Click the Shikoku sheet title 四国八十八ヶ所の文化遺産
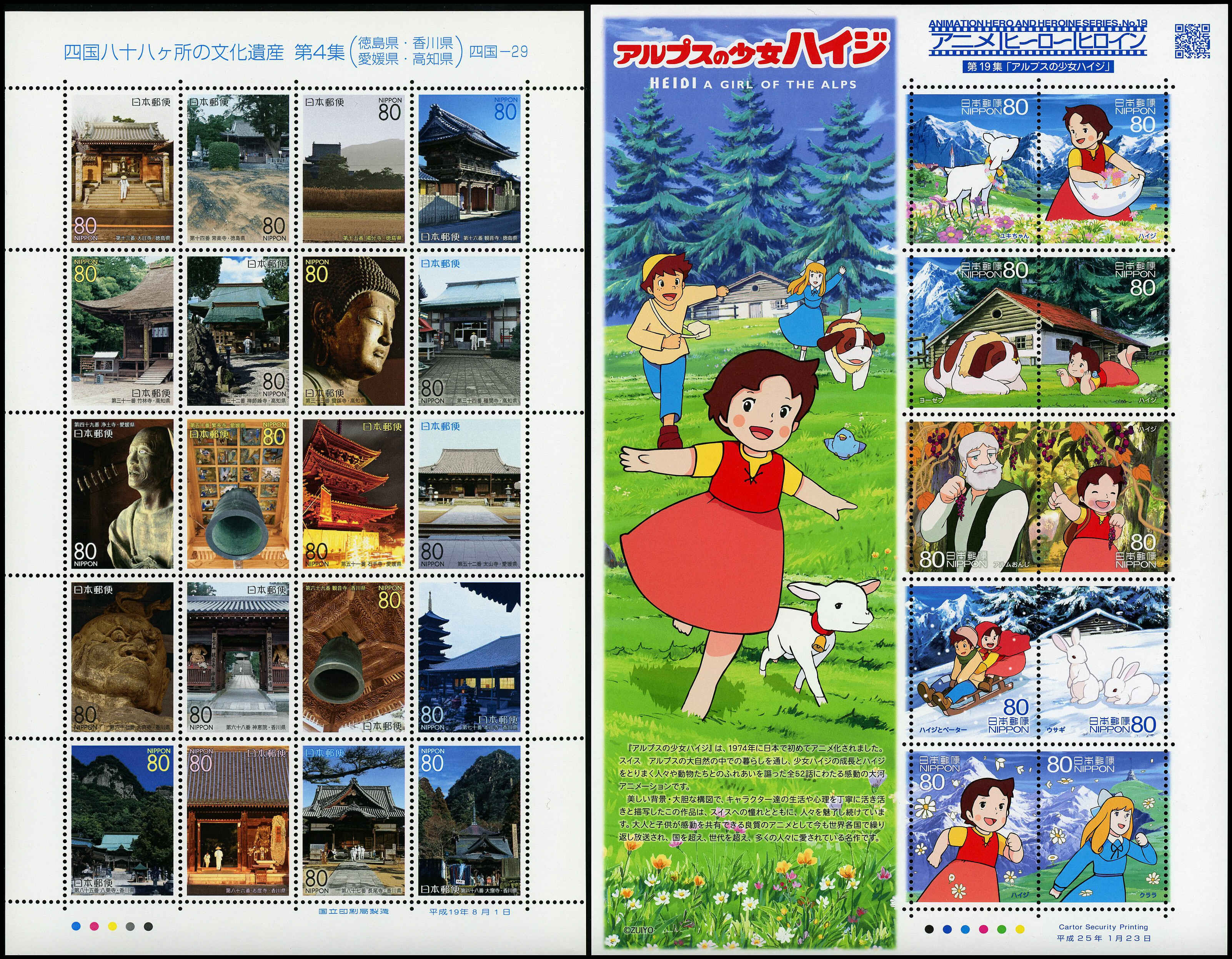 tap(173, 52)
